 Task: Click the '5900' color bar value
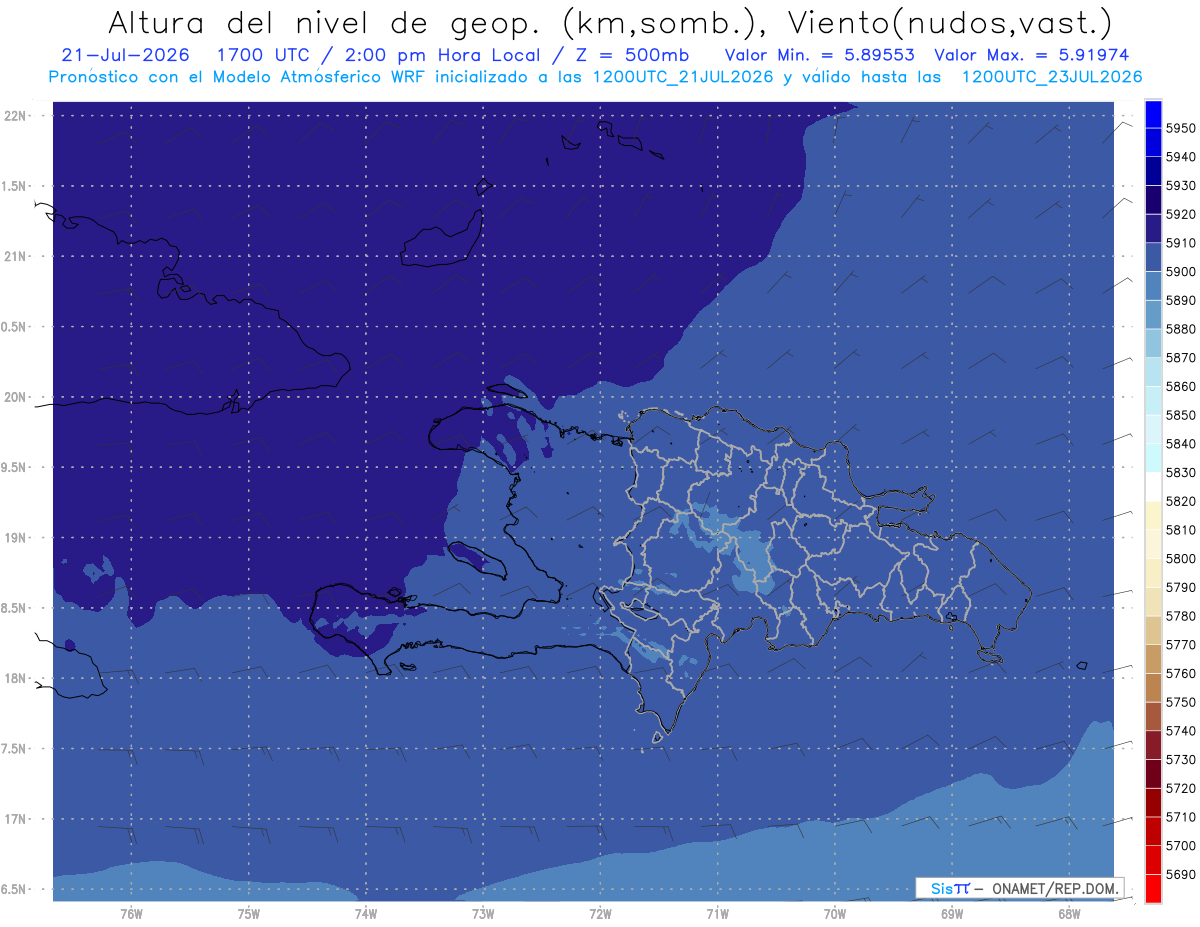(x=1181, y=272)
